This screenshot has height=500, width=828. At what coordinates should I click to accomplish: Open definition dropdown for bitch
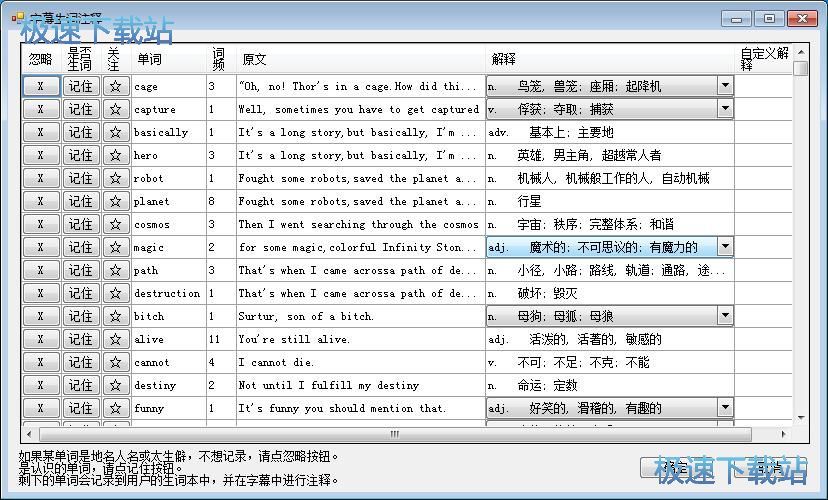point(725,316)
